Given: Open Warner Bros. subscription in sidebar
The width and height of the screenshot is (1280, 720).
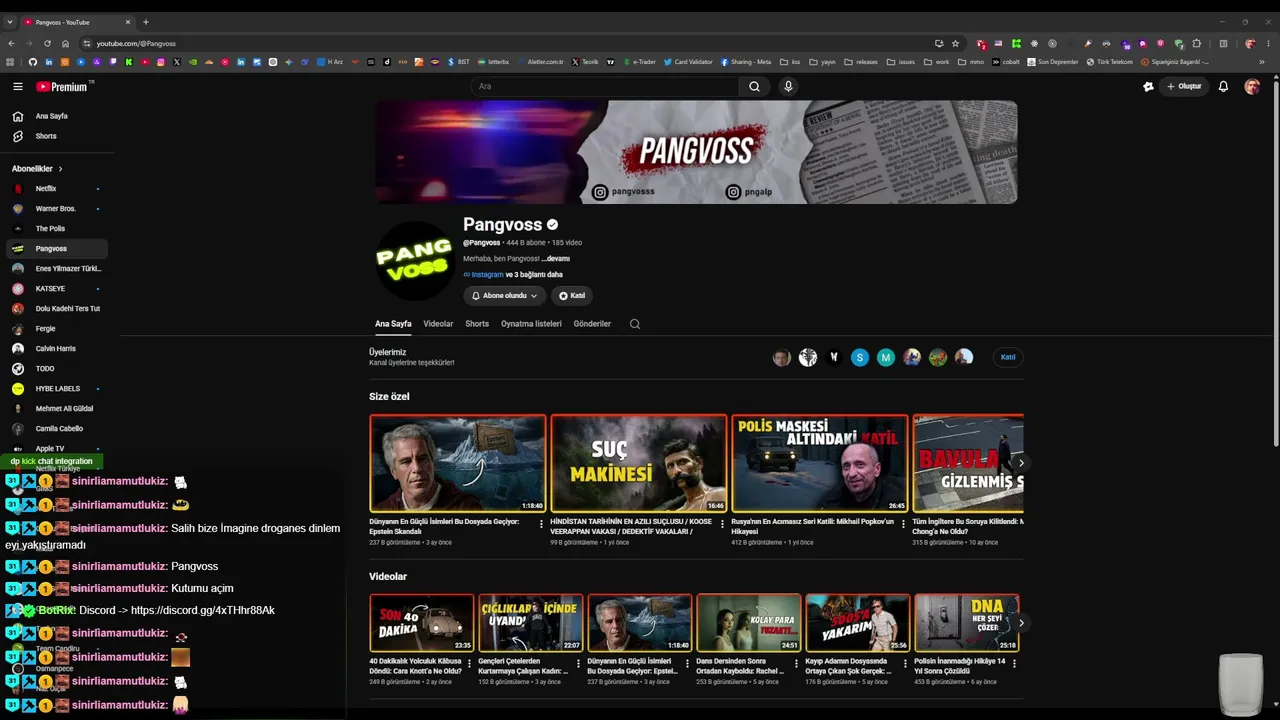Looking at the screenshot, I should coord(56,209).
